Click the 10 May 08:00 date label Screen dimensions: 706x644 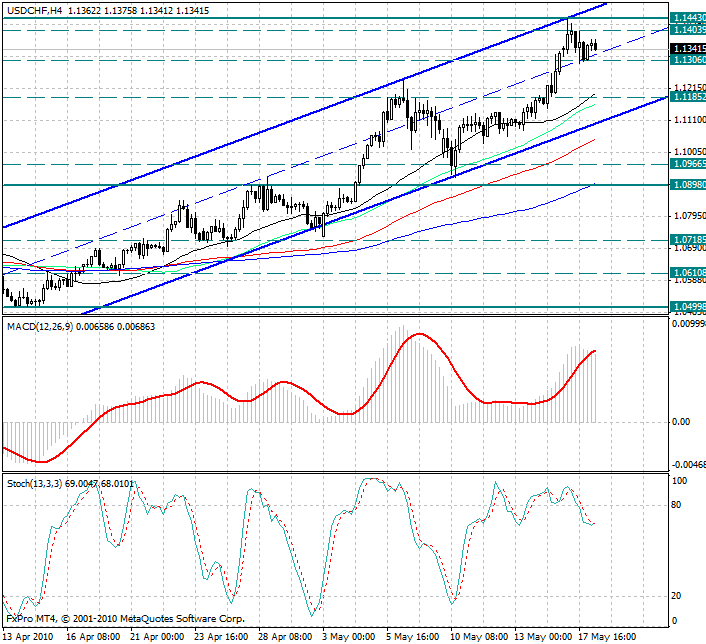tap(479, 637)
